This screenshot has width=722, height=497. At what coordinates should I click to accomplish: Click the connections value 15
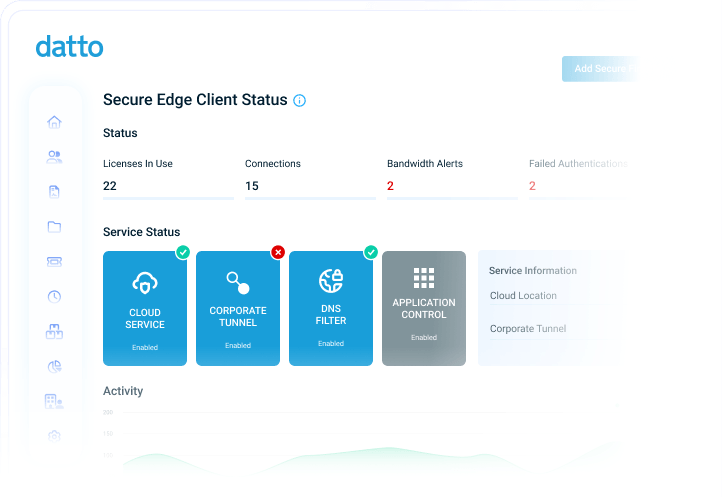pyautogui.click(x=252, y=186)
